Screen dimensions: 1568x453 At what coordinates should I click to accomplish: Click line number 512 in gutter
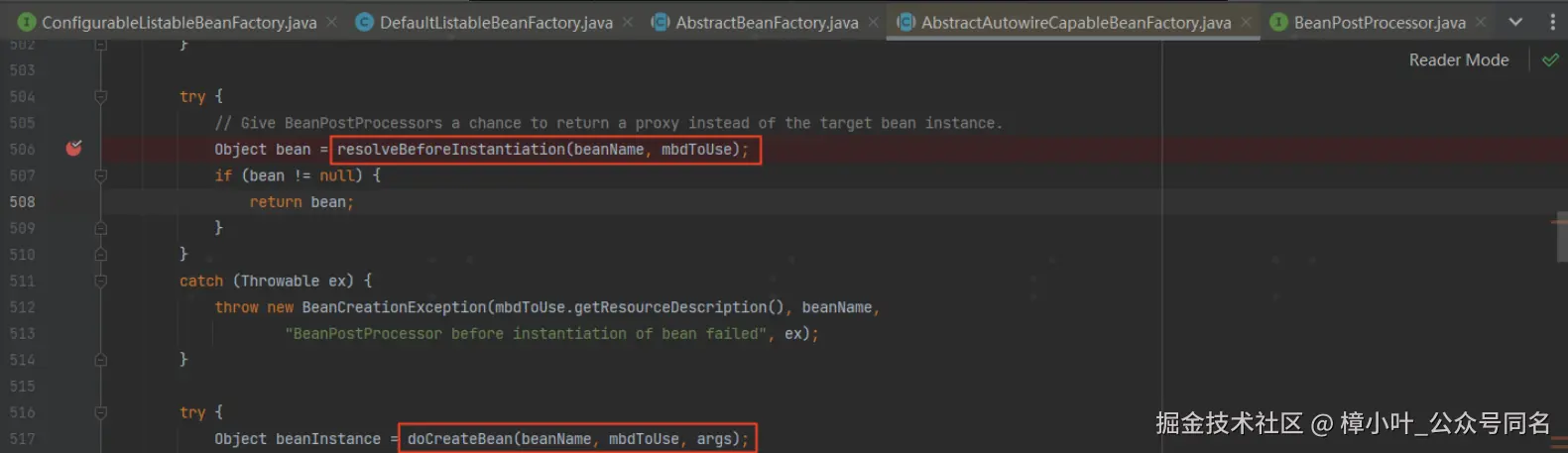tap(22, 307)
